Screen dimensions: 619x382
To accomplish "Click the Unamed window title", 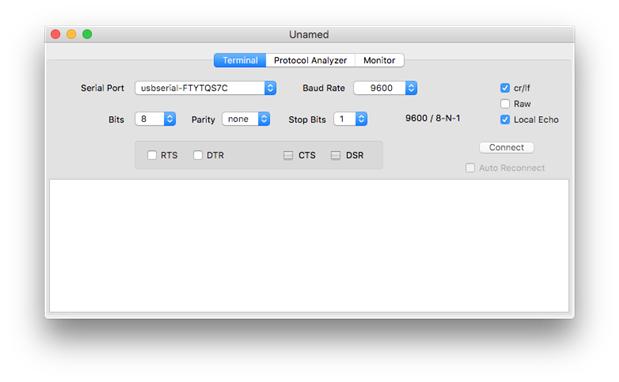I will 309,35.
